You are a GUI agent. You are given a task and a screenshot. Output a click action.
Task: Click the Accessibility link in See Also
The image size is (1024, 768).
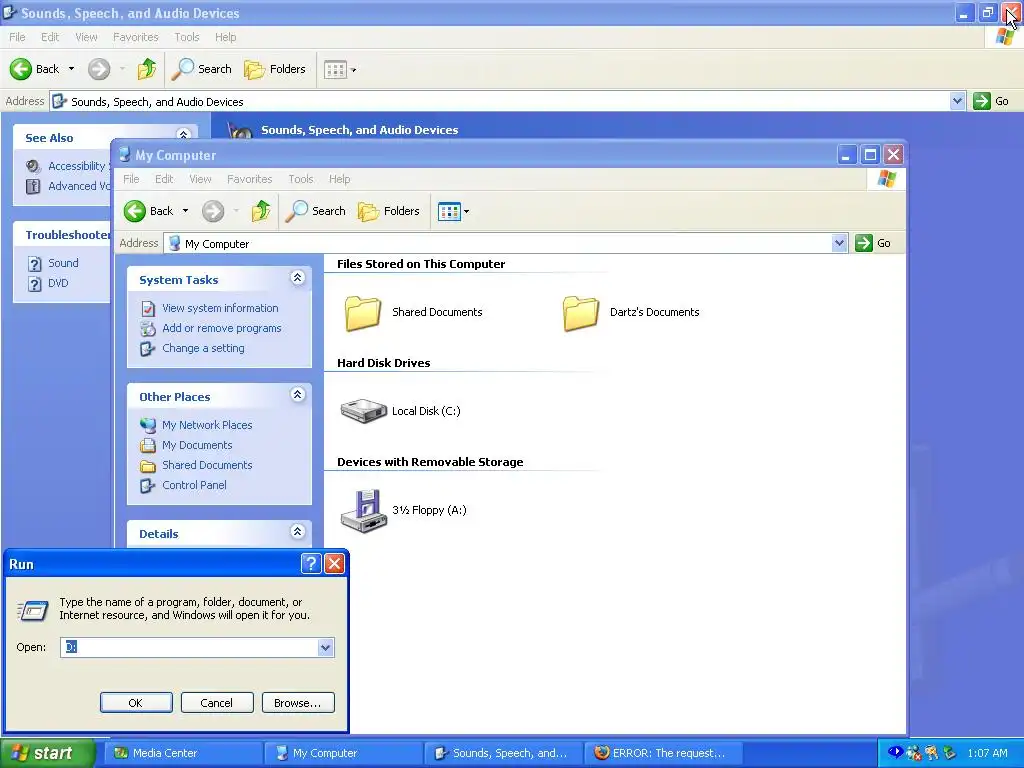[x=78, y=167]
